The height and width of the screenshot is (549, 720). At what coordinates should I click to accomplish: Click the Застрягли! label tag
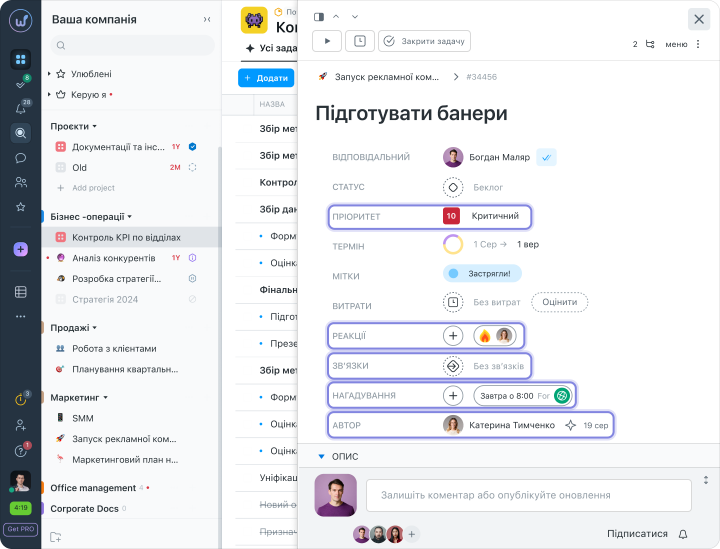(482, 273)
